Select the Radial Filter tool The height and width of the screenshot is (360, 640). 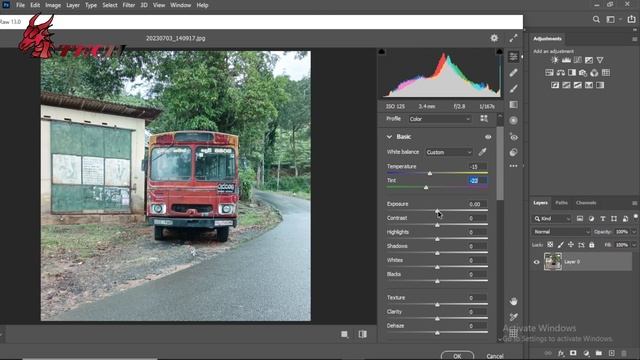click(x=513, y=120)
